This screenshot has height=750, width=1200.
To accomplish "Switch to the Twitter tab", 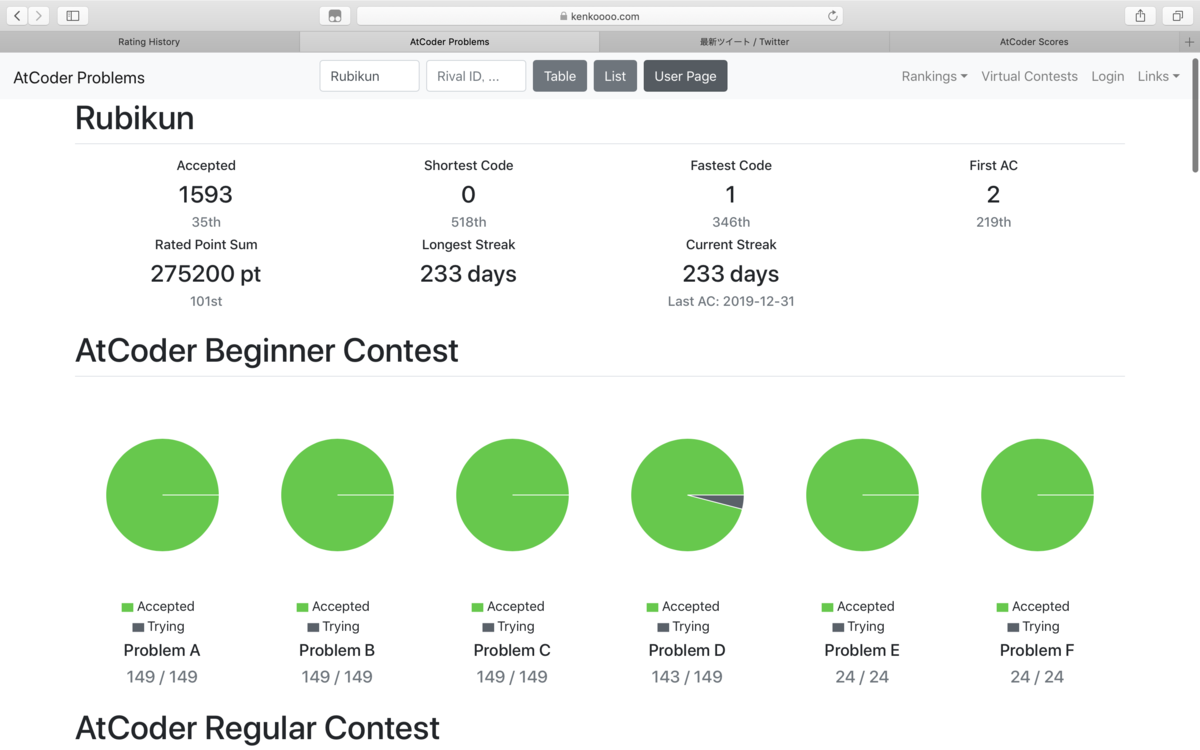I will click(x=744, y=42).
